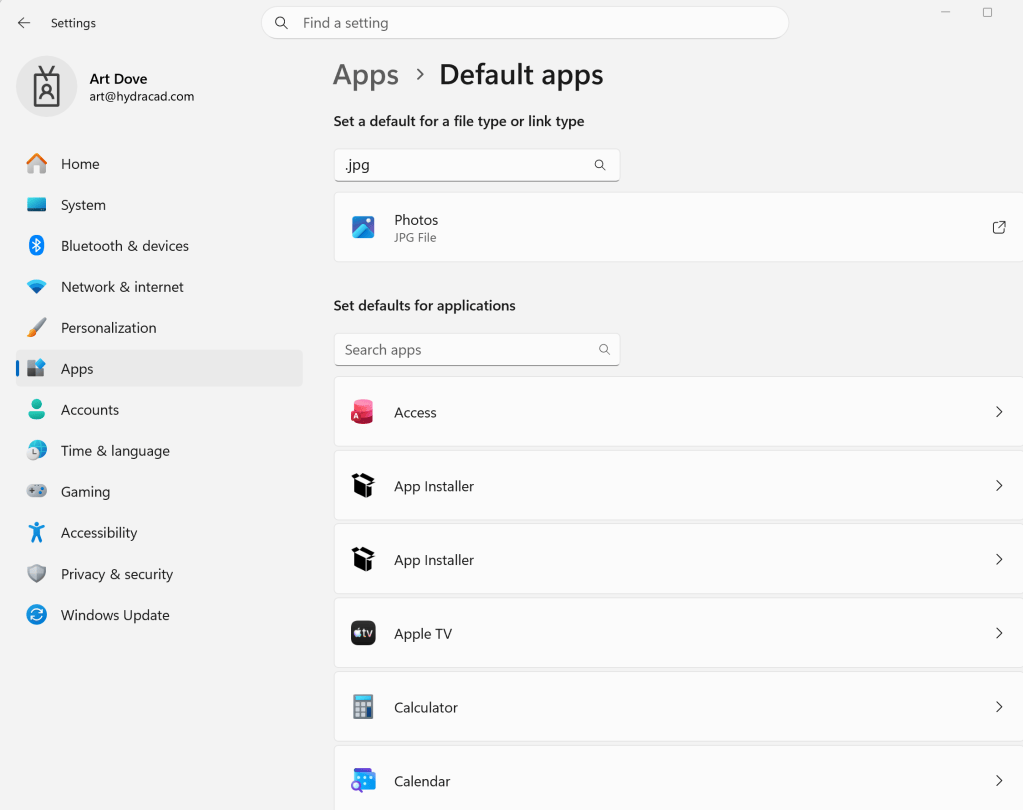Open the Photos JPG File default entry

tap(678, 227)
